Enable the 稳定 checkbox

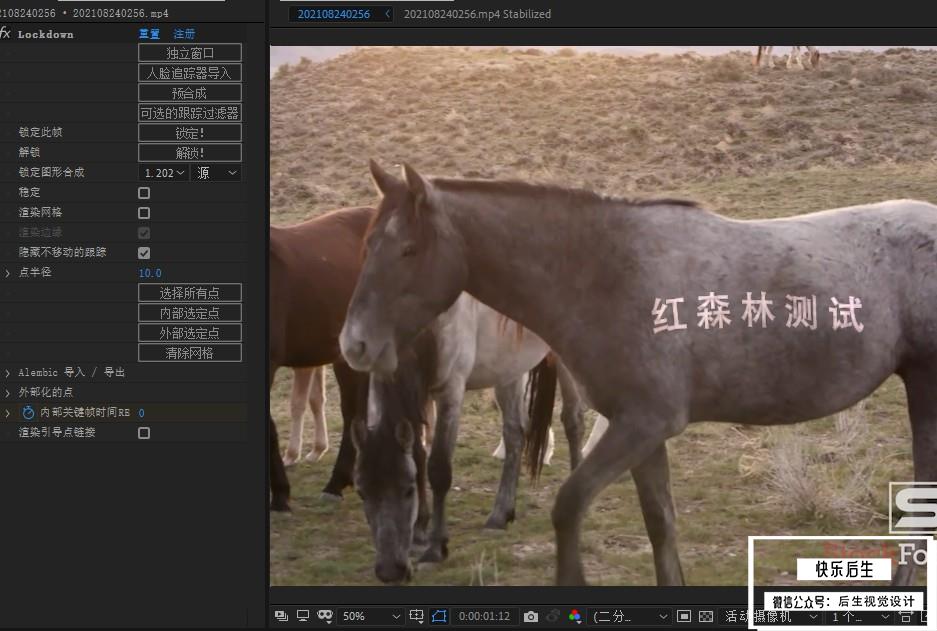coord(144,192)
